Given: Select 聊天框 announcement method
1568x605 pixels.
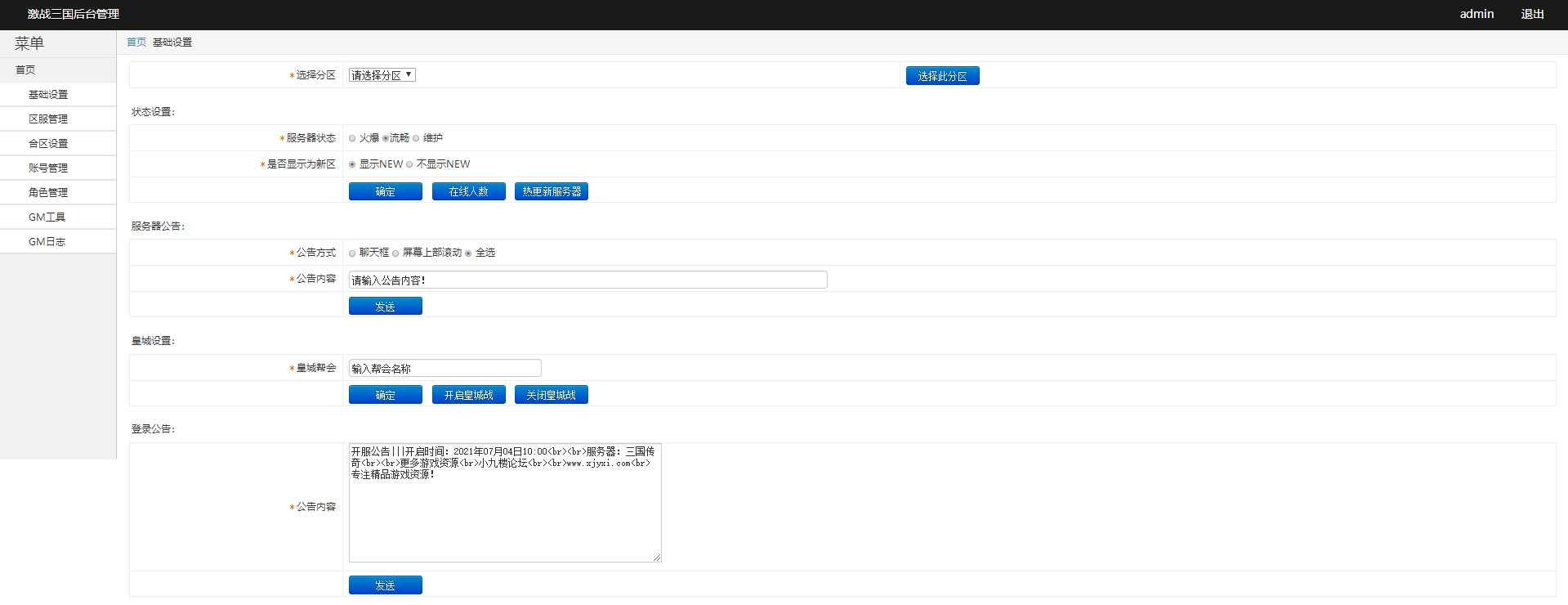Looking at the screenshot, I should pyautogui.click(x=352, y=253).
